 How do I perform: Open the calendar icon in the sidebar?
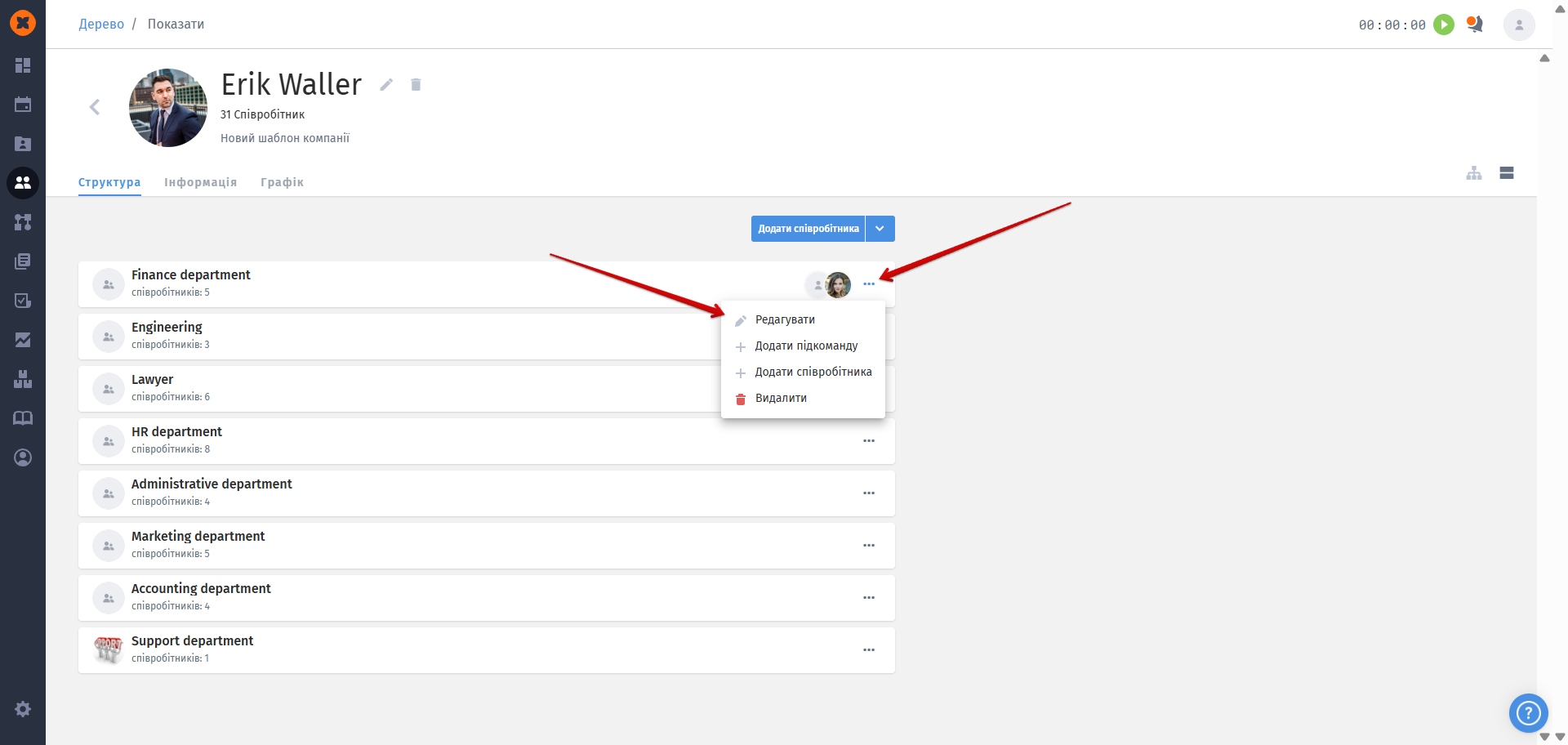pyautogui.click(x=23, y=105)
